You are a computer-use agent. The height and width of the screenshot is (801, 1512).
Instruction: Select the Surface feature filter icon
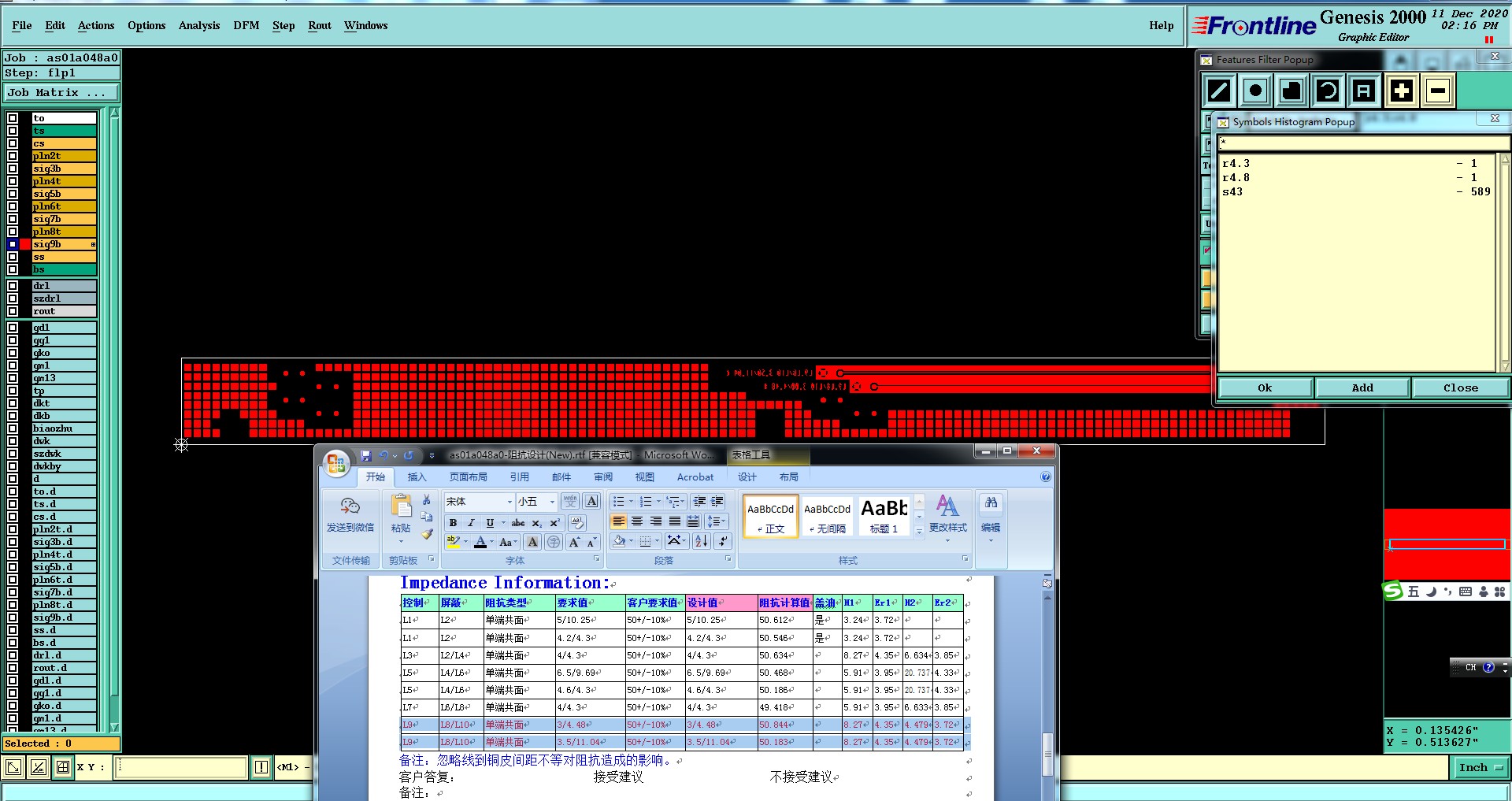[1291, 91]
